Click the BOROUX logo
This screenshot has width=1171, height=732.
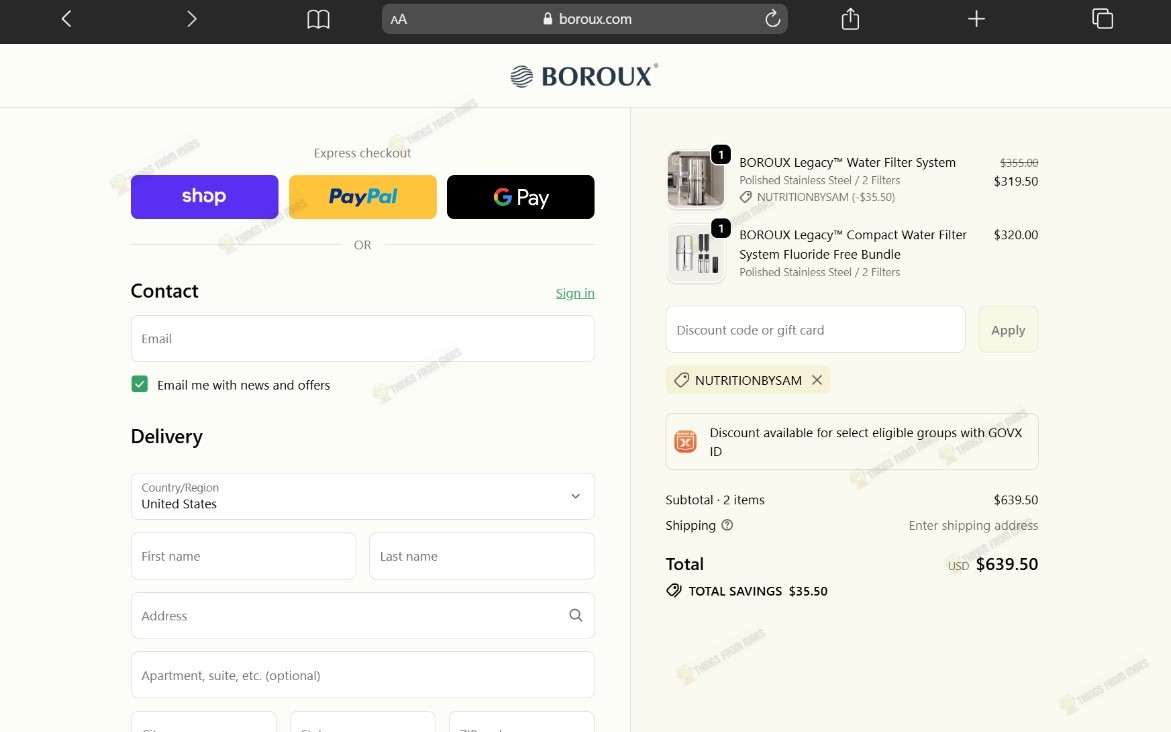pyautogui.click(x=584, y=75)
